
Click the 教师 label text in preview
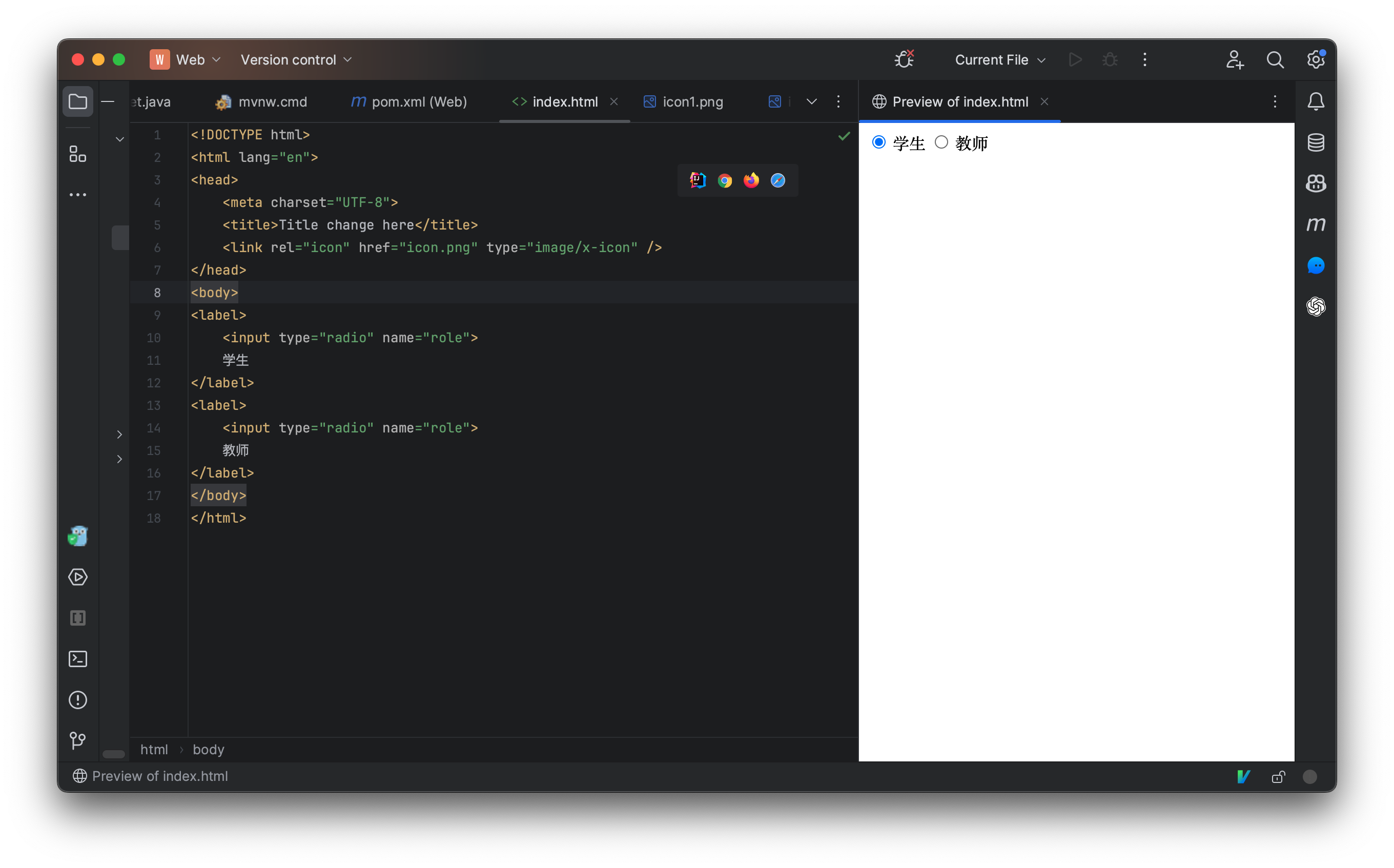click(971, 143)
